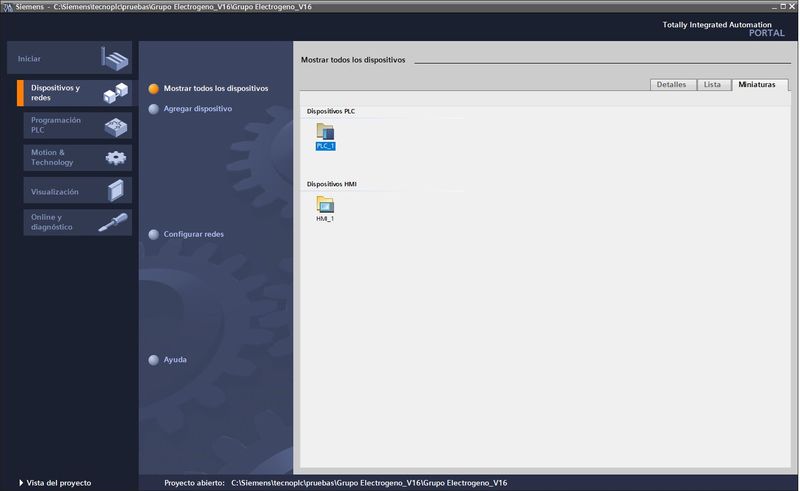Click bullet next to Ayuda
This screenshot has height=491, width=800.
(154, 360)
